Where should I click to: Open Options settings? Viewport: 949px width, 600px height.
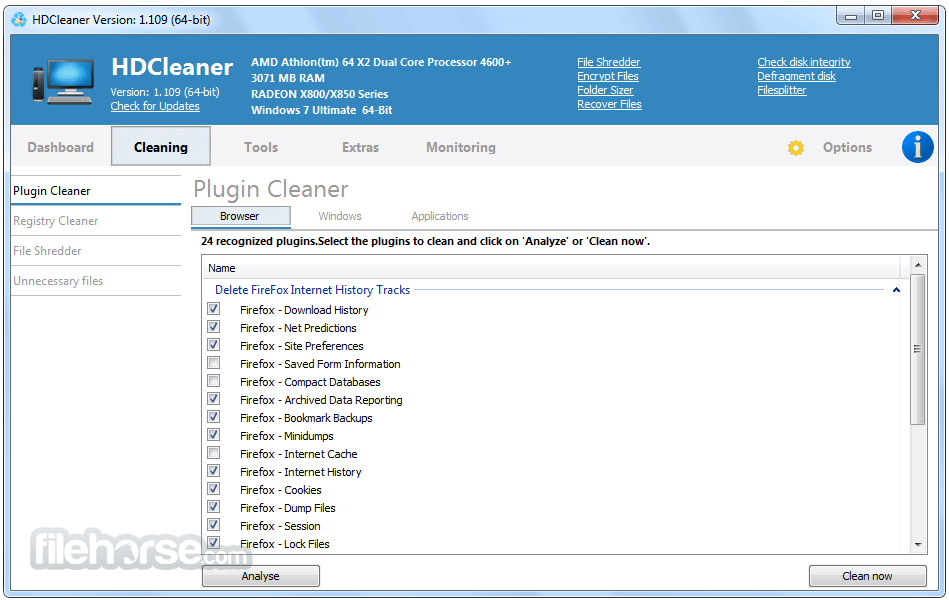[x=847, y=147]
